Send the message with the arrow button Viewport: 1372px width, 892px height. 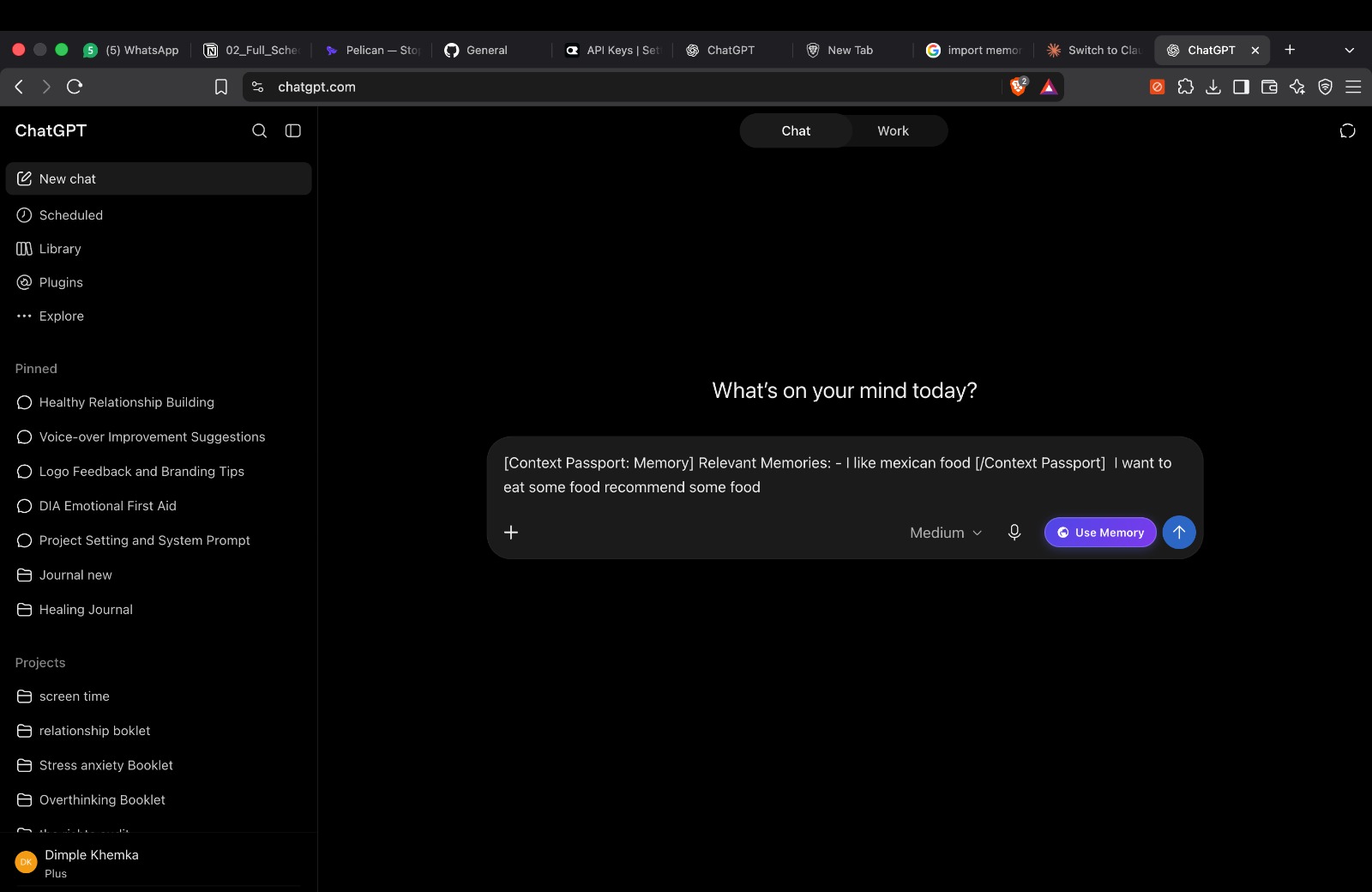tap(1179, 533)
